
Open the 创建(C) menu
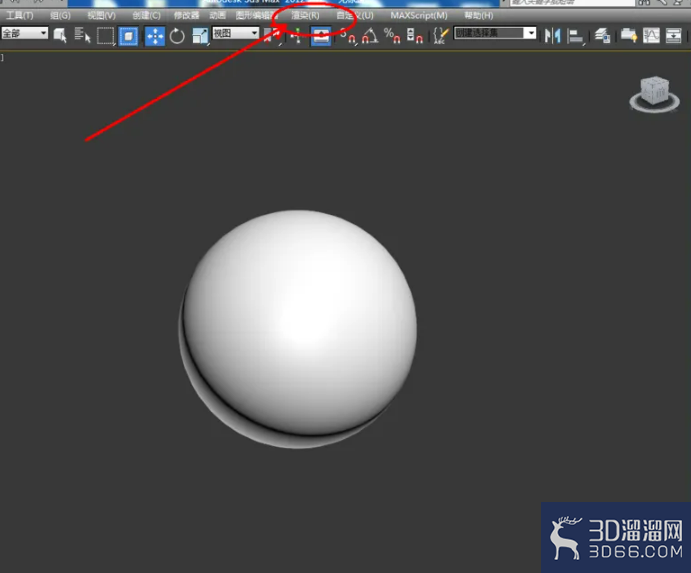click(x=146, y=16)
